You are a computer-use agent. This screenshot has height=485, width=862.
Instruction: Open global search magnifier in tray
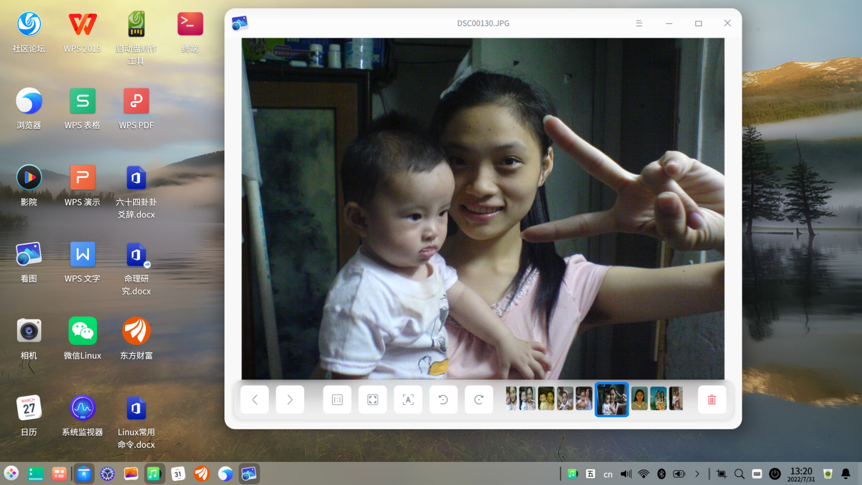739,473
